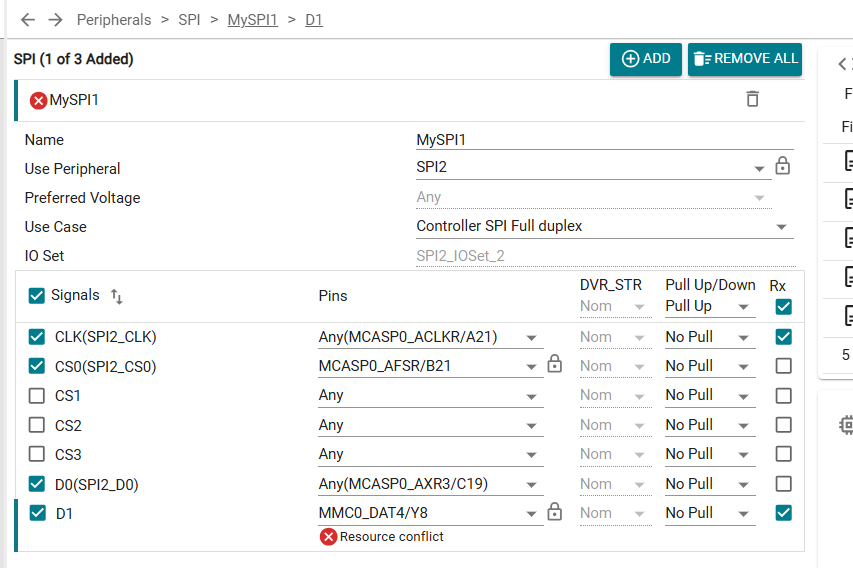This screenshot has width=853, height=568.
Task: Toggle the lock next to MCASP0_AFSR/B21 pin
Action: pos(554,363)
